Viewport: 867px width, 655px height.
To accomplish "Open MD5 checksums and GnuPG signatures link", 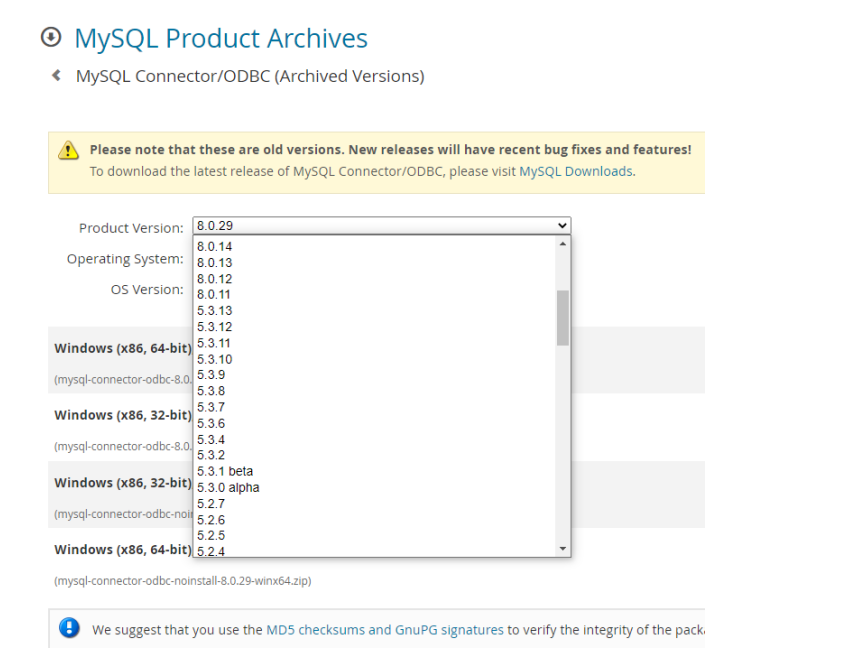I will point(384,630).
